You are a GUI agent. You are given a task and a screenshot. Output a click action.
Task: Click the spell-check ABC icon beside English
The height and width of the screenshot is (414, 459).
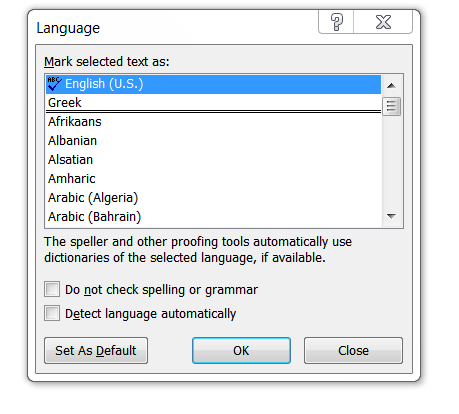click(x=54, y=84)
